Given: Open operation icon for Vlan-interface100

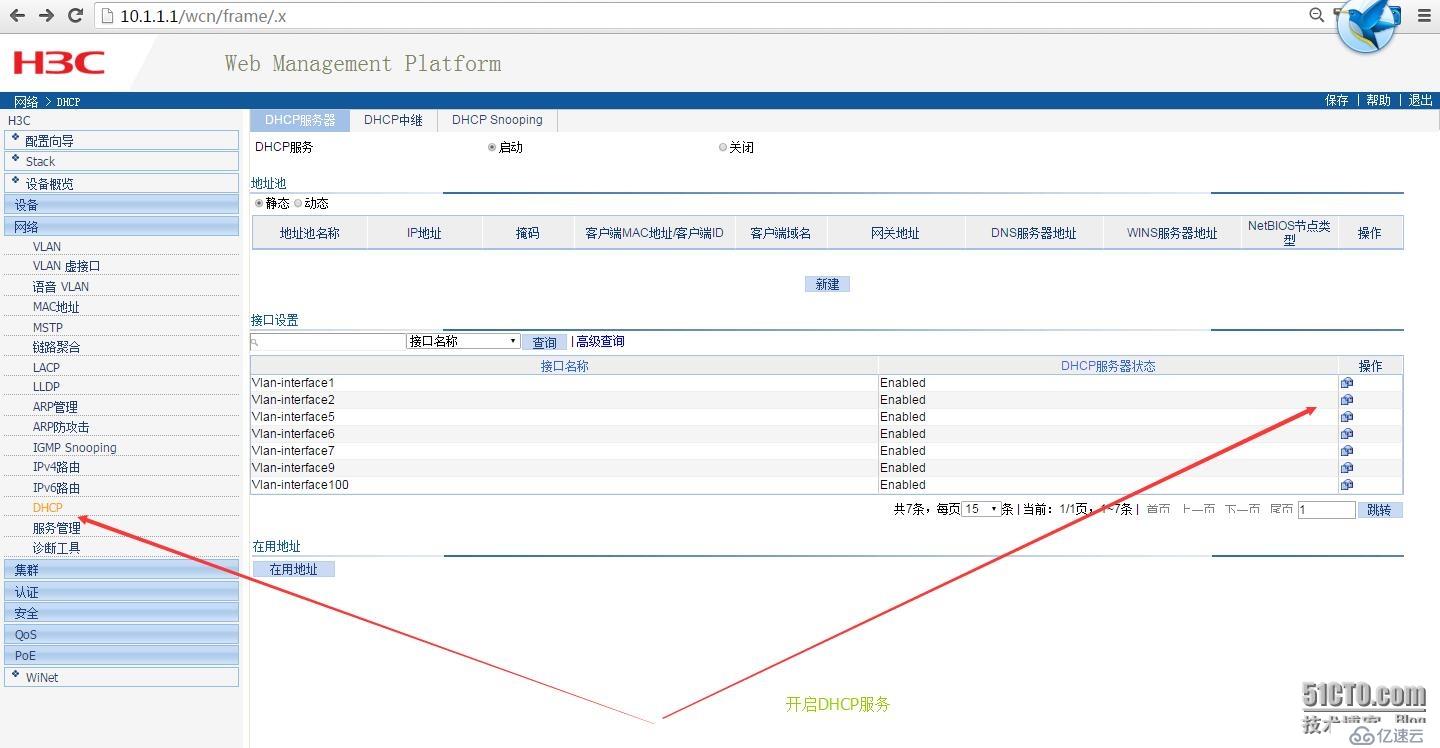Looking at the screenshot, I should click(x=1347, y=485).
